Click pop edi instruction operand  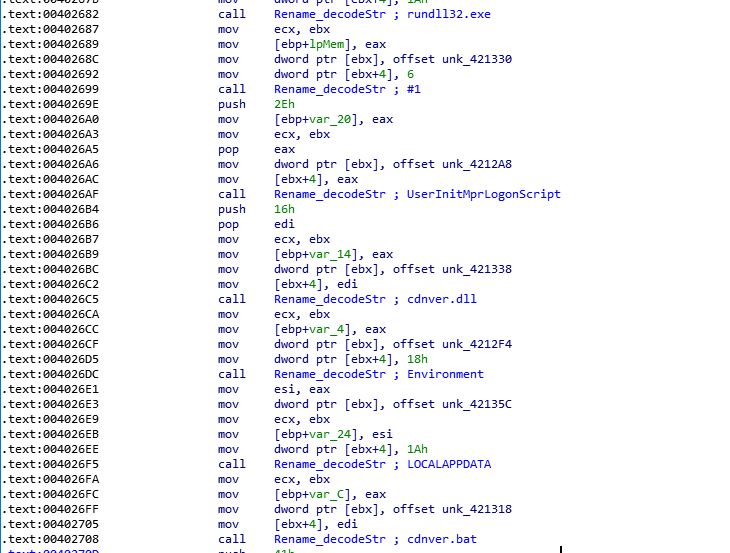pos(284,224)
